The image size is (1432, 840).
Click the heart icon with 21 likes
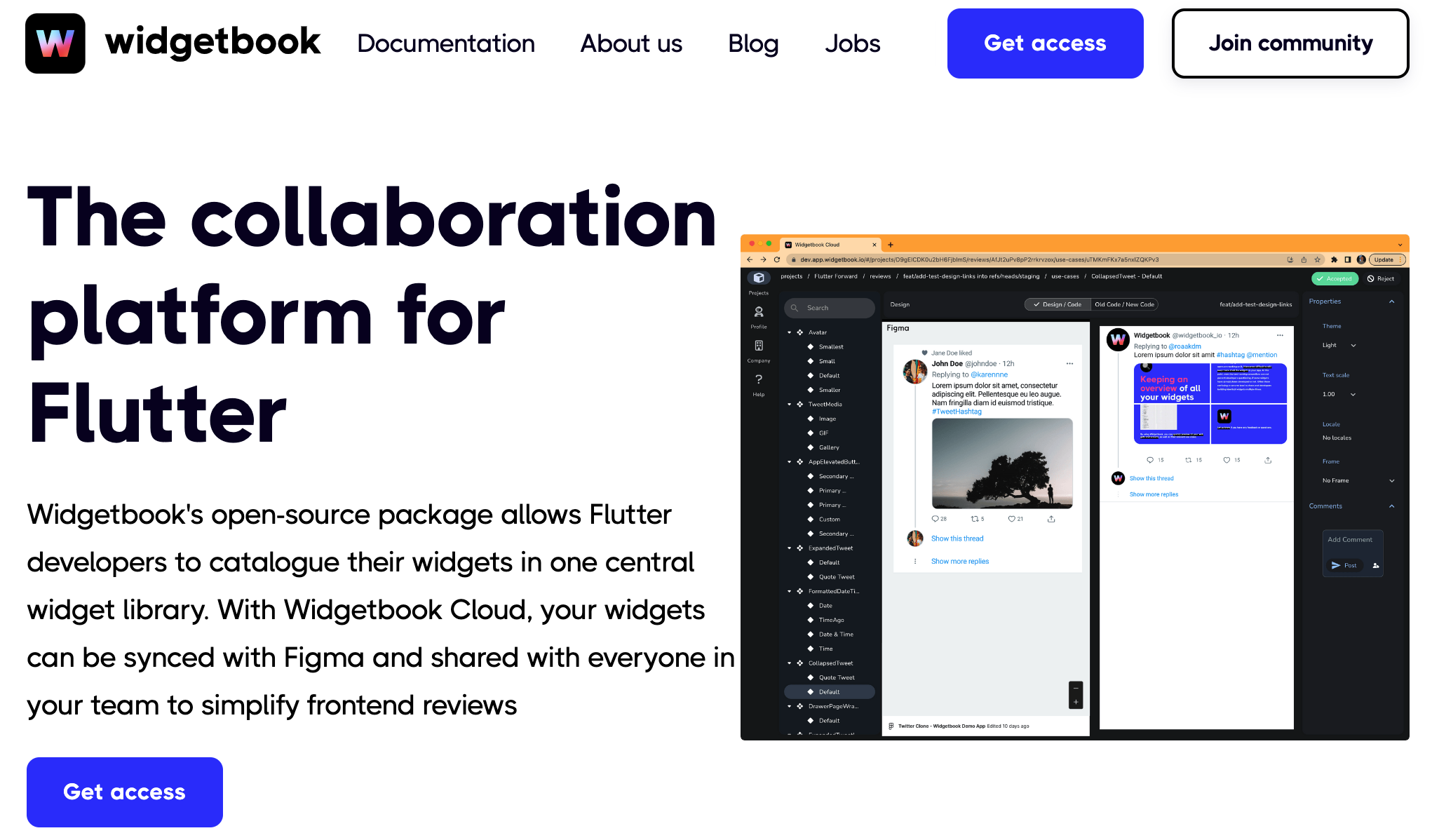1011,519
